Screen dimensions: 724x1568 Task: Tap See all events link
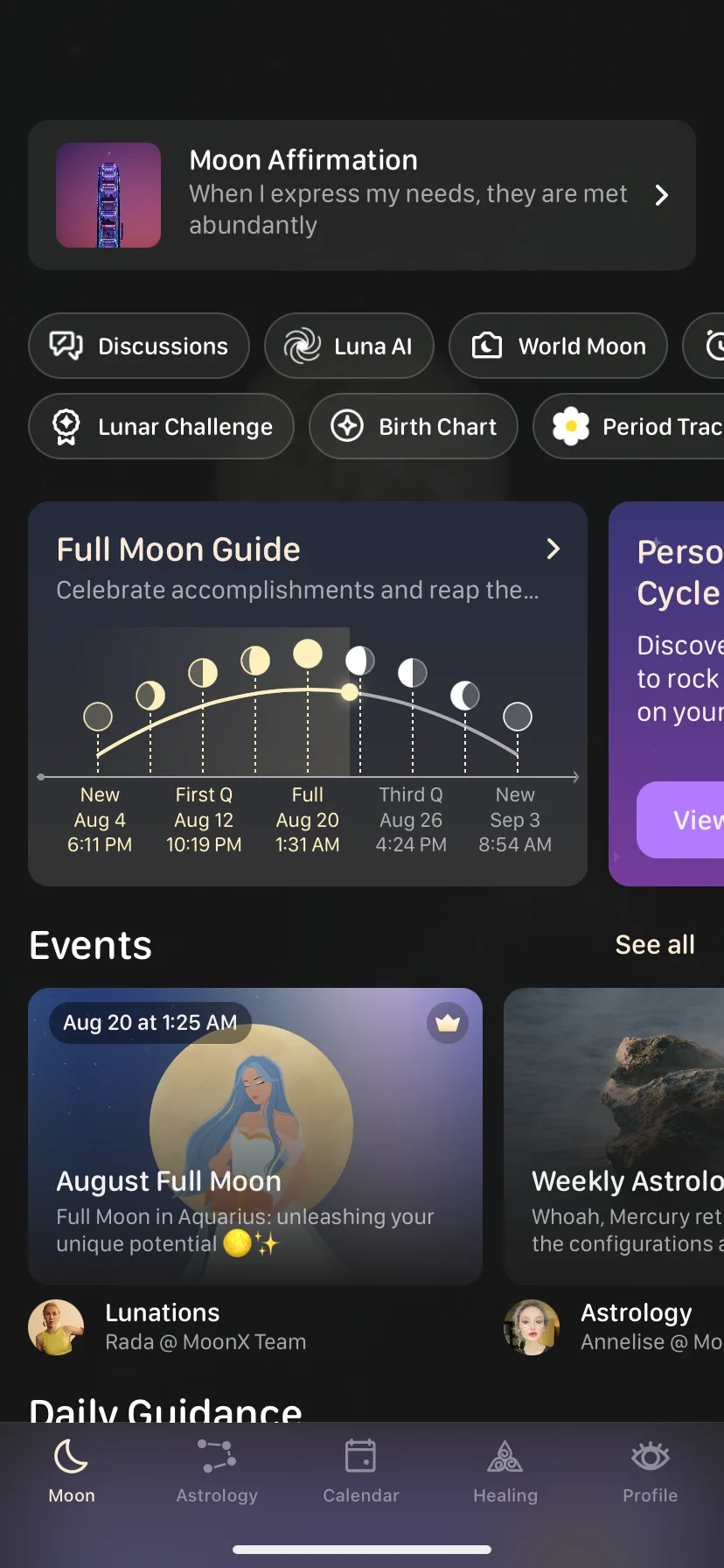coord(655,945)
